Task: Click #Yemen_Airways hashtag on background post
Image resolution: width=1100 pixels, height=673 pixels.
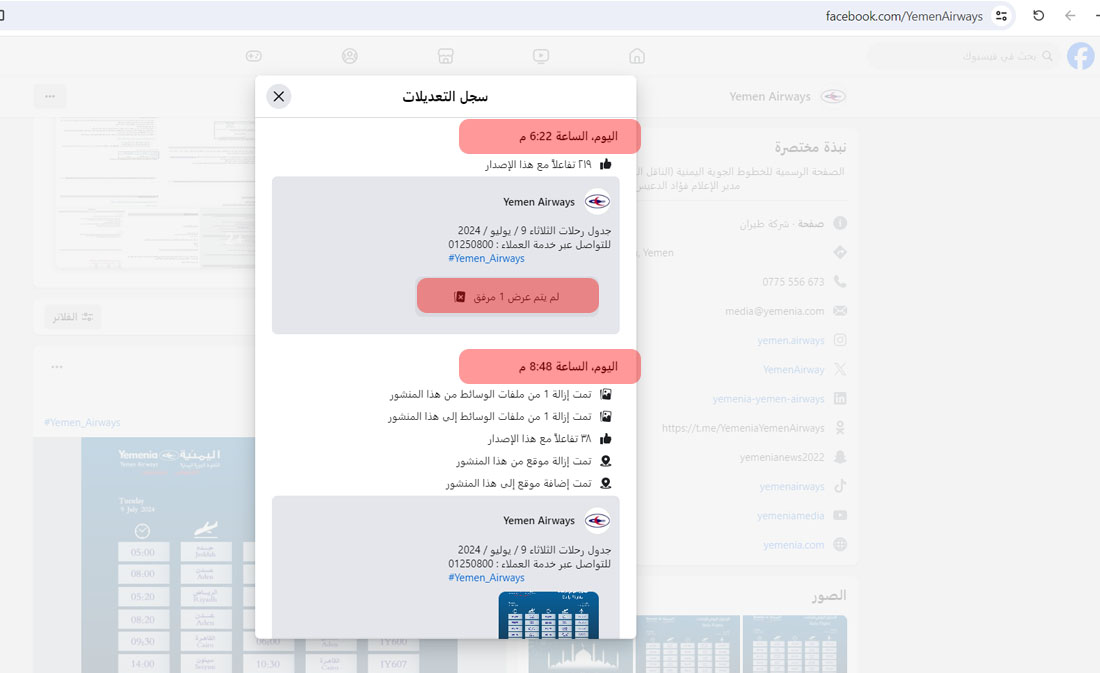Action: pyautogui.click(x=82, y=422)
